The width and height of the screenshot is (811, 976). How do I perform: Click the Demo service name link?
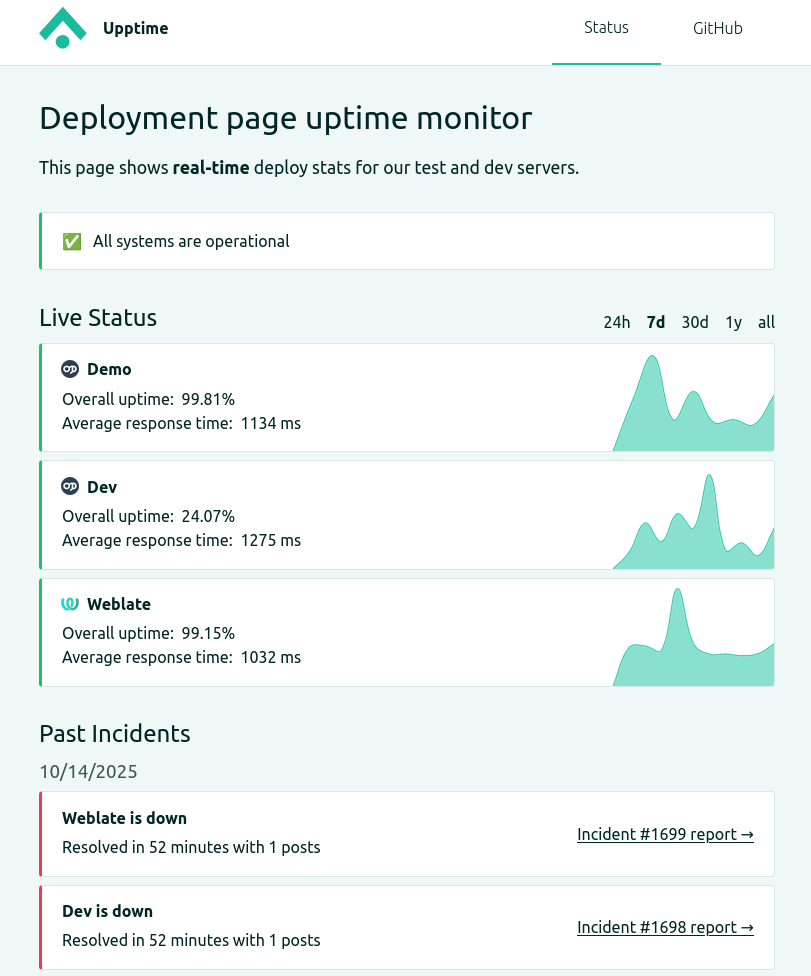[x=109, y=369]
